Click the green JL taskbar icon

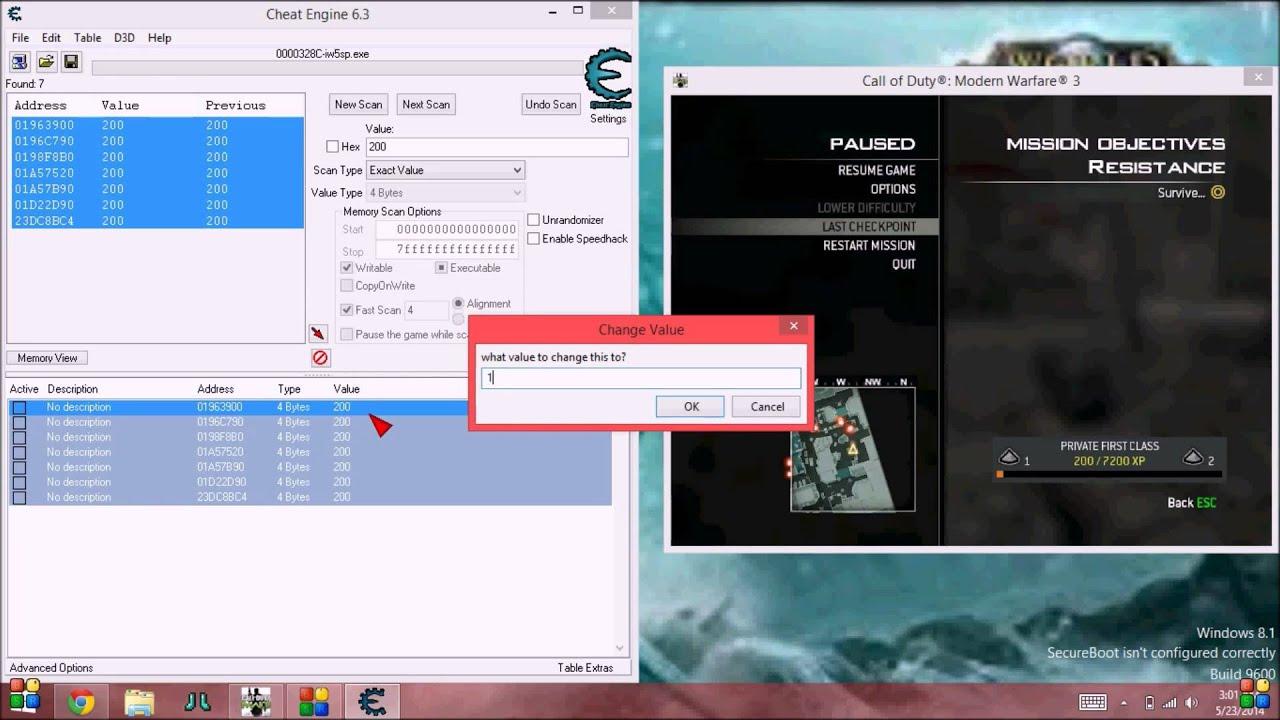[x=197, y=702]
